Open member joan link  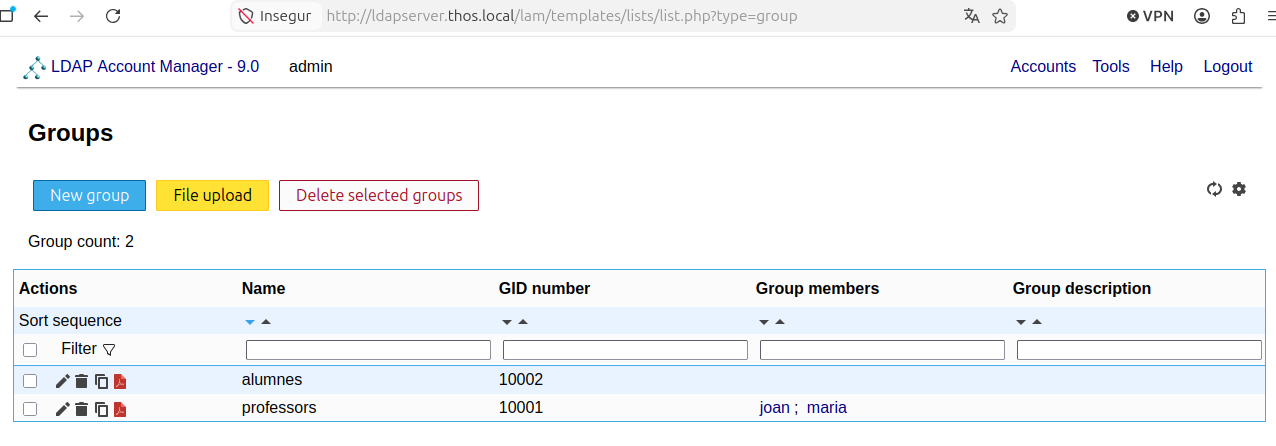[x=775, y=408]
